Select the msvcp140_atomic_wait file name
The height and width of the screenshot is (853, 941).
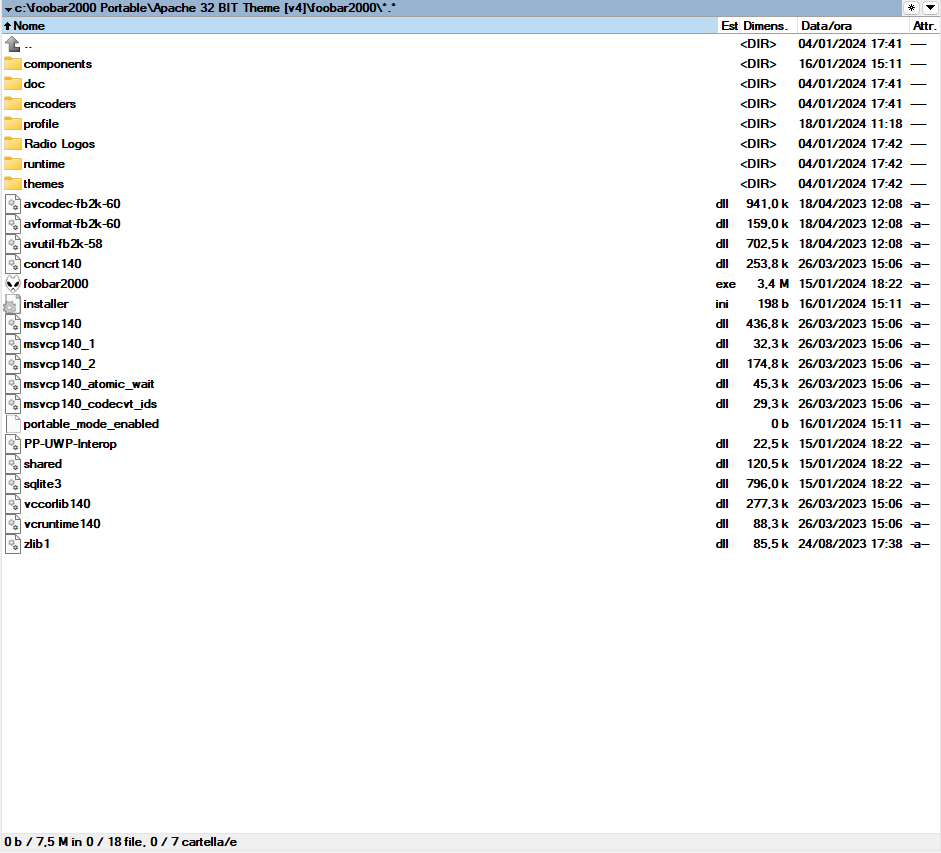tap(89, 384)
